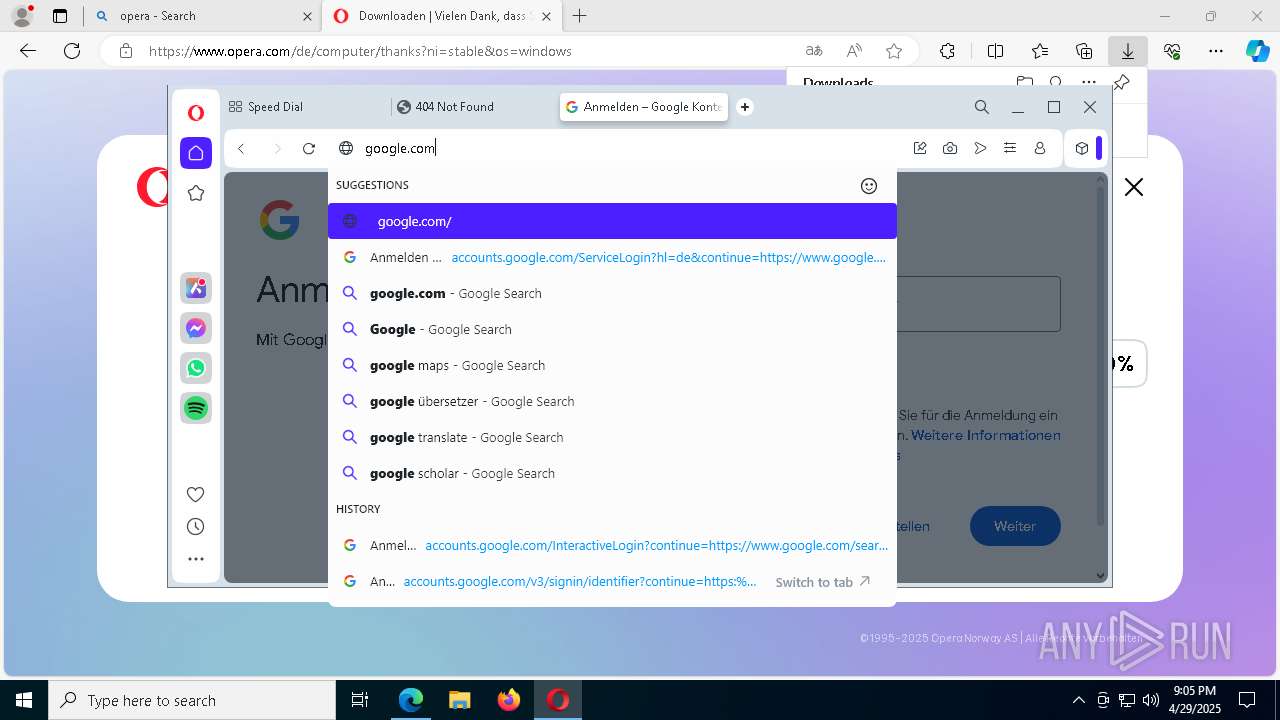Viewport: 1280px width, 720px height.
Task: Open the Opera profile account icon
Action: click(x=1040, y=148)
